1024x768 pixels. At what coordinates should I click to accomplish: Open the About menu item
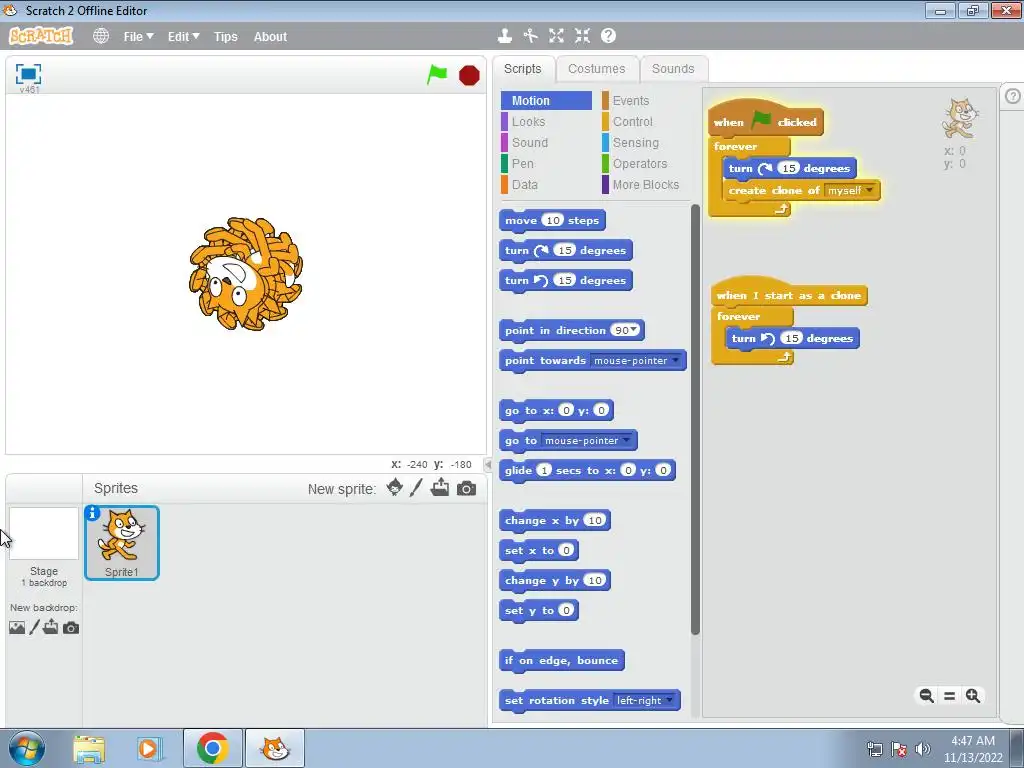pos(270,37)
